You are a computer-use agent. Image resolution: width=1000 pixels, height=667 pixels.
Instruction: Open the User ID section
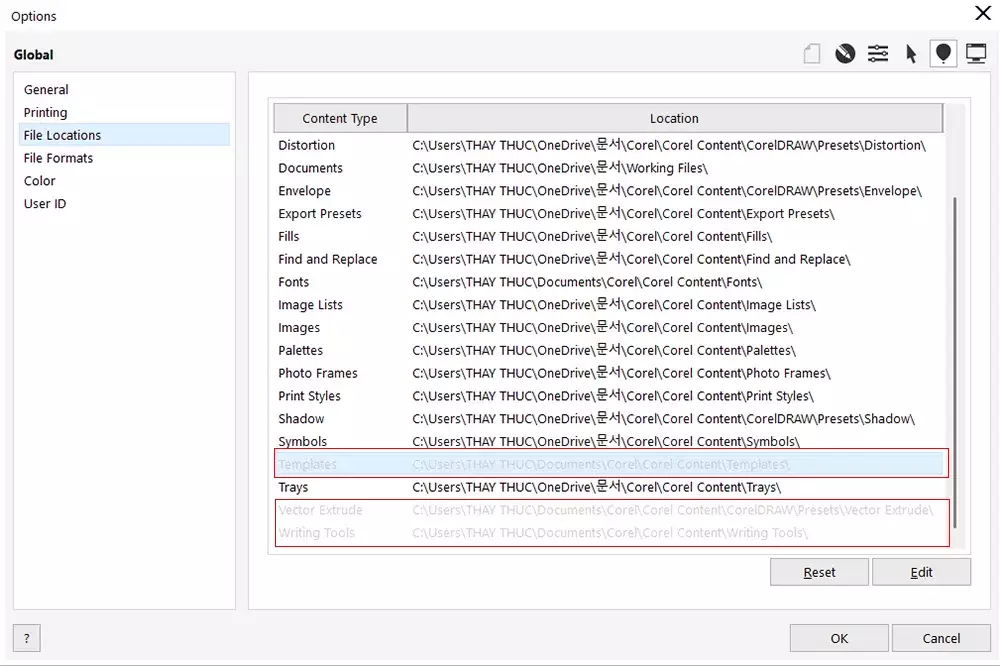(x=45, y=204)
